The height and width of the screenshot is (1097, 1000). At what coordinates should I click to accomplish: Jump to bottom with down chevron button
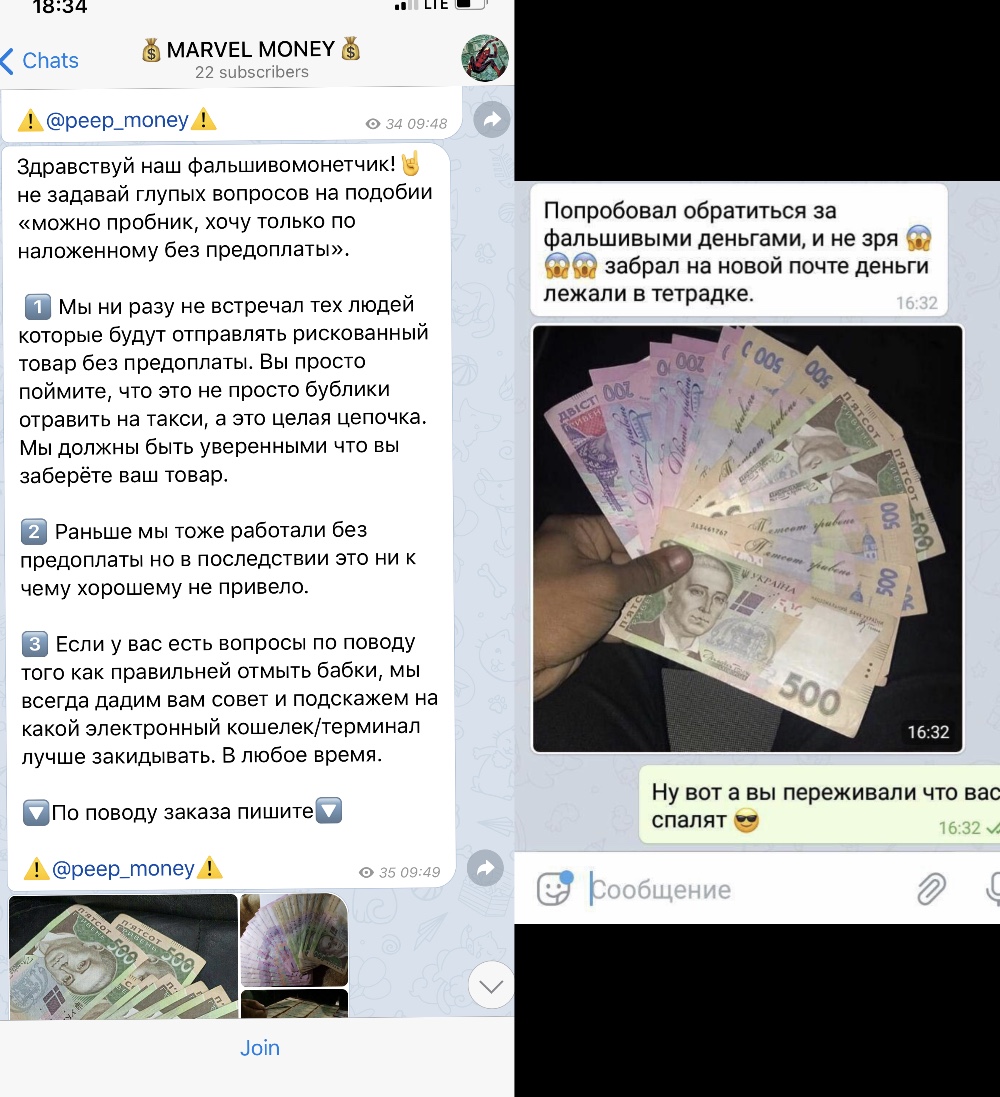491,985
